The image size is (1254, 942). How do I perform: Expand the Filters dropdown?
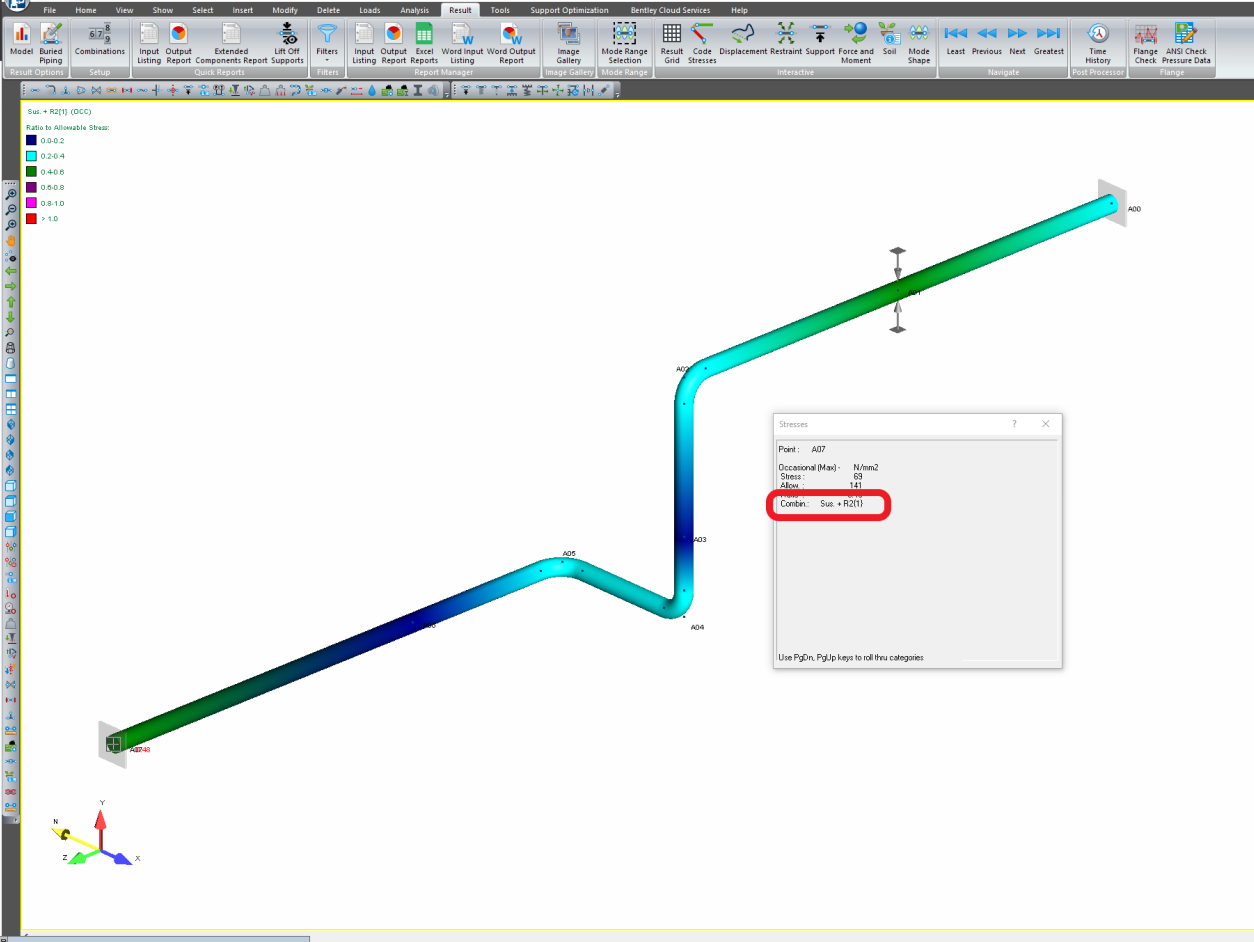[x=327, y=43]
